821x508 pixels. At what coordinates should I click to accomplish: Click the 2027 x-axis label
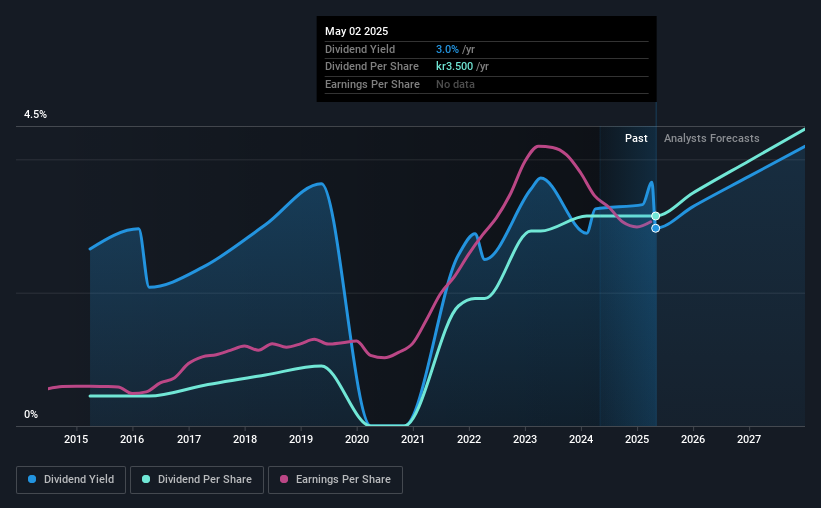[x=749, y=439]
